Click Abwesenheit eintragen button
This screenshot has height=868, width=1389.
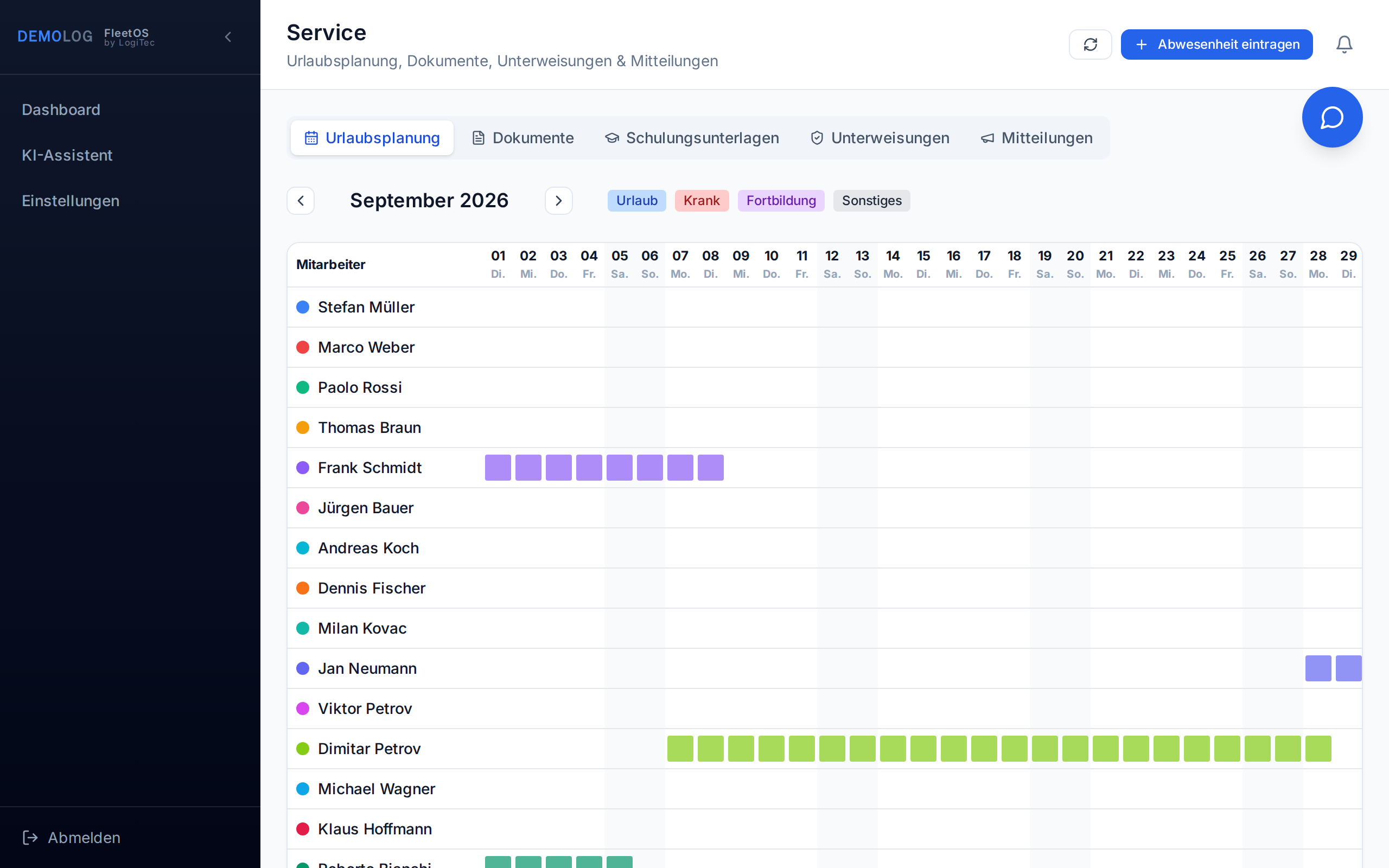[1216, 44]
